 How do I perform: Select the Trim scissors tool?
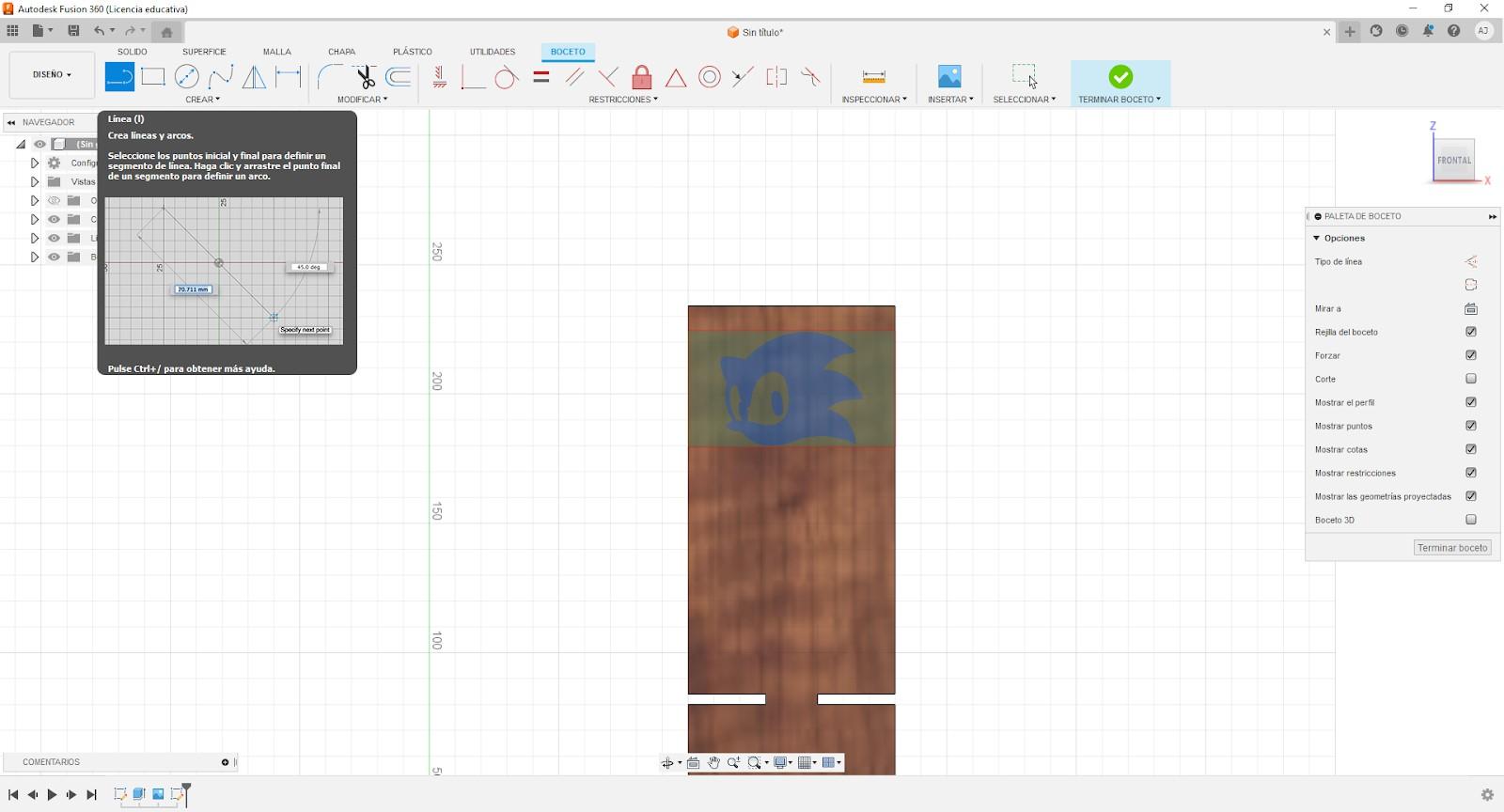click(365, 77)
